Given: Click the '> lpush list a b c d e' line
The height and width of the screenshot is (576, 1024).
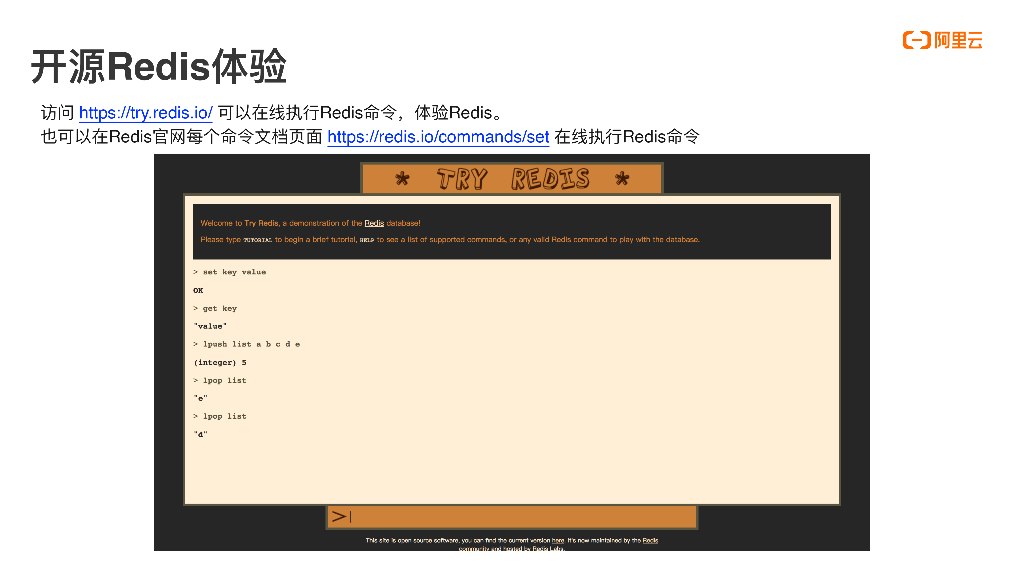Looking at the screenshot, I should tap(247, 344).
